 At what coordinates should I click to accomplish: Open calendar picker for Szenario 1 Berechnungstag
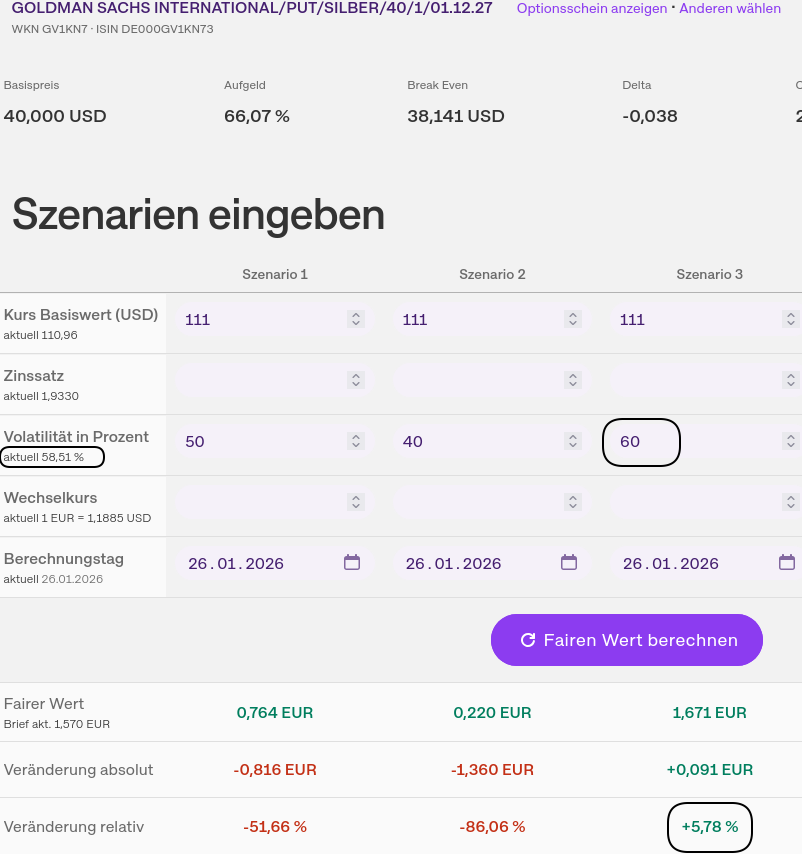352,562
